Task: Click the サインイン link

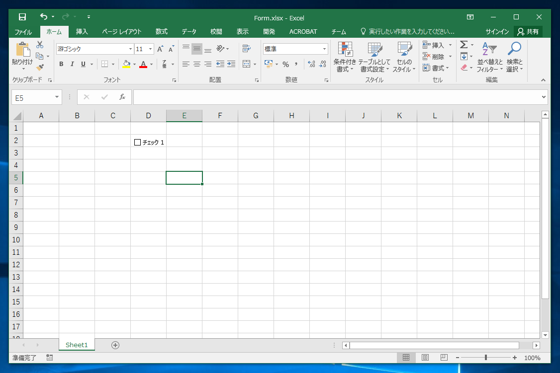Action: coord(497,32)
